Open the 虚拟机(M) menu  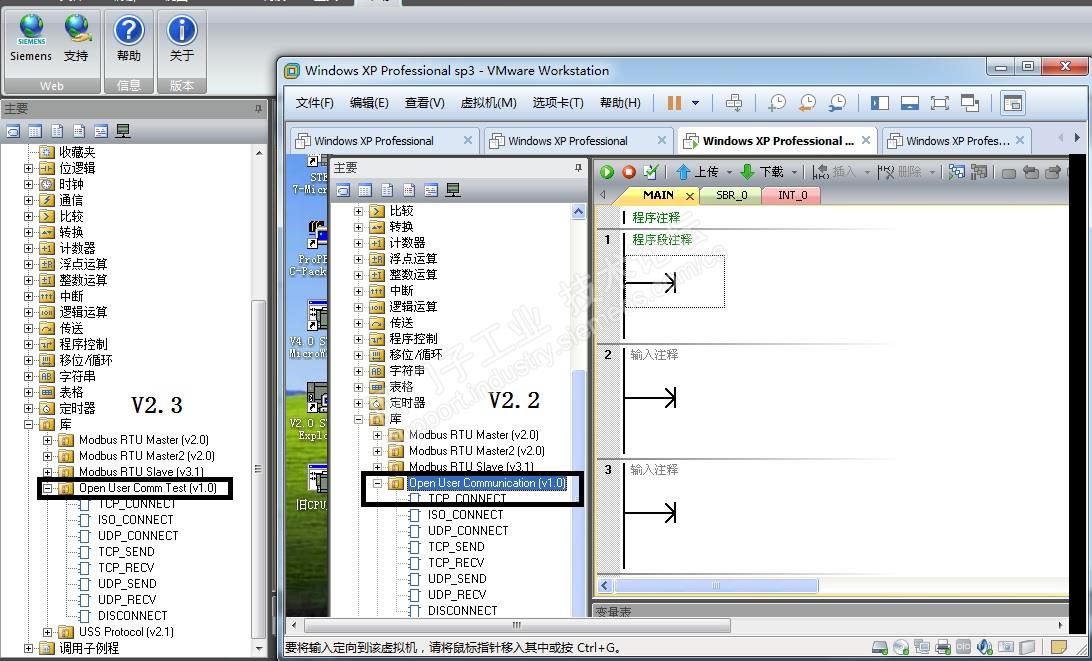[x=488, y=103]
